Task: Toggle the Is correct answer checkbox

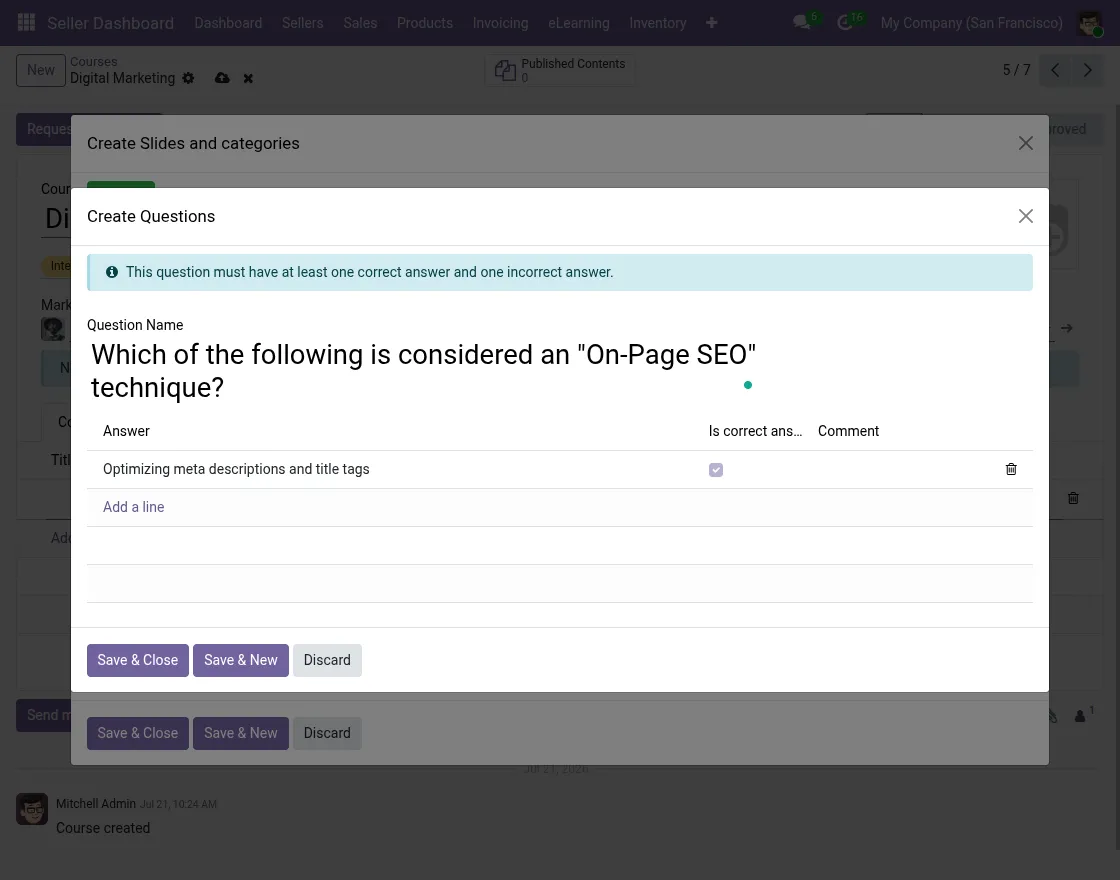Action: (x=716, y=469)
